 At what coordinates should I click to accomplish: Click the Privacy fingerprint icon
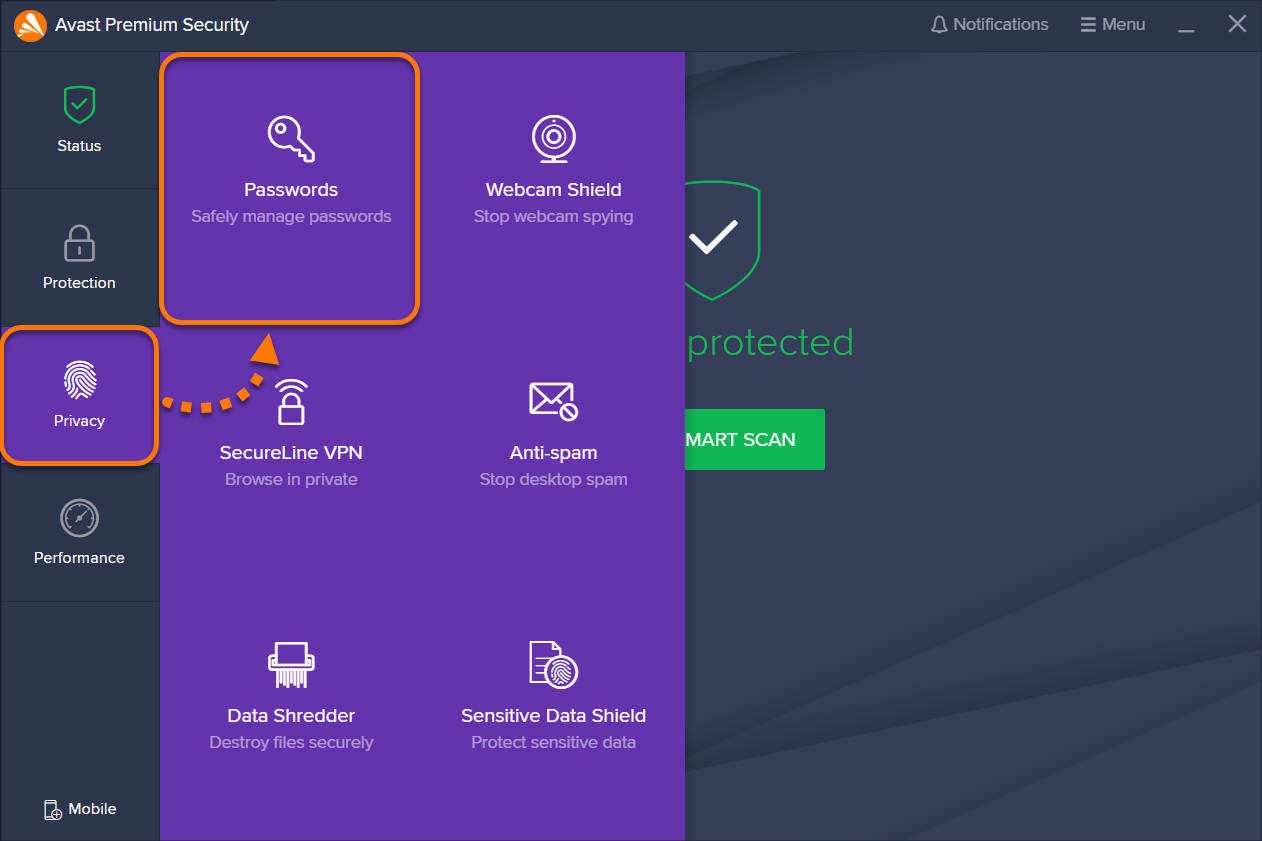click(79, 381)
